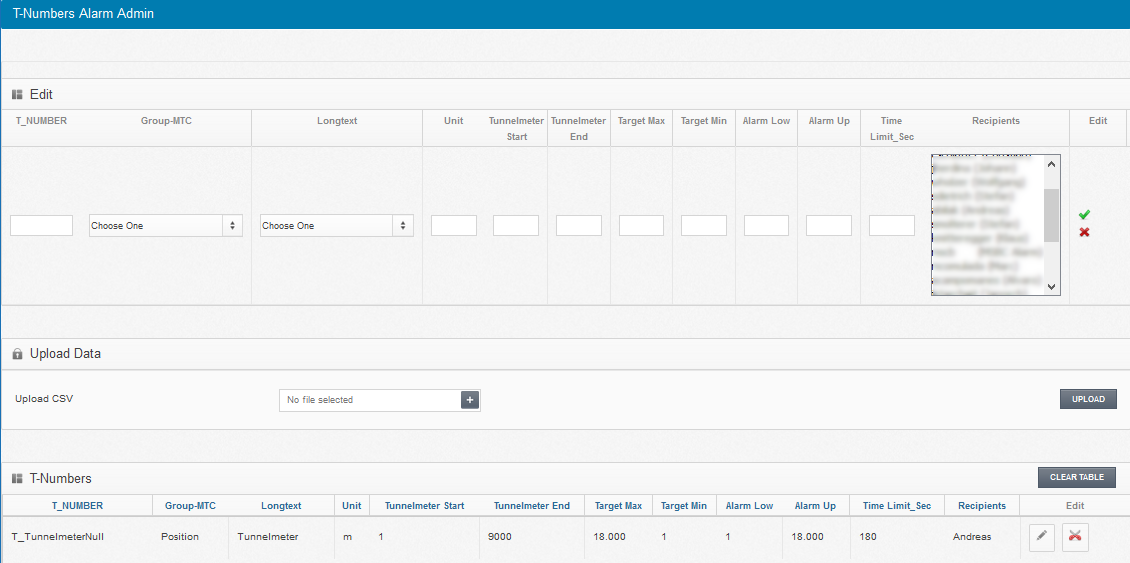Click the Target Max input field
This screenshot has width=1130, height=563.
click(x=641, y=226)
